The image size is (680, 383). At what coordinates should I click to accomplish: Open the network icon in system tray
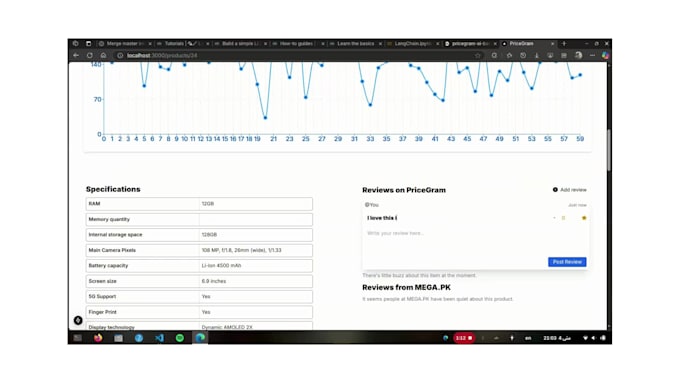585,338
